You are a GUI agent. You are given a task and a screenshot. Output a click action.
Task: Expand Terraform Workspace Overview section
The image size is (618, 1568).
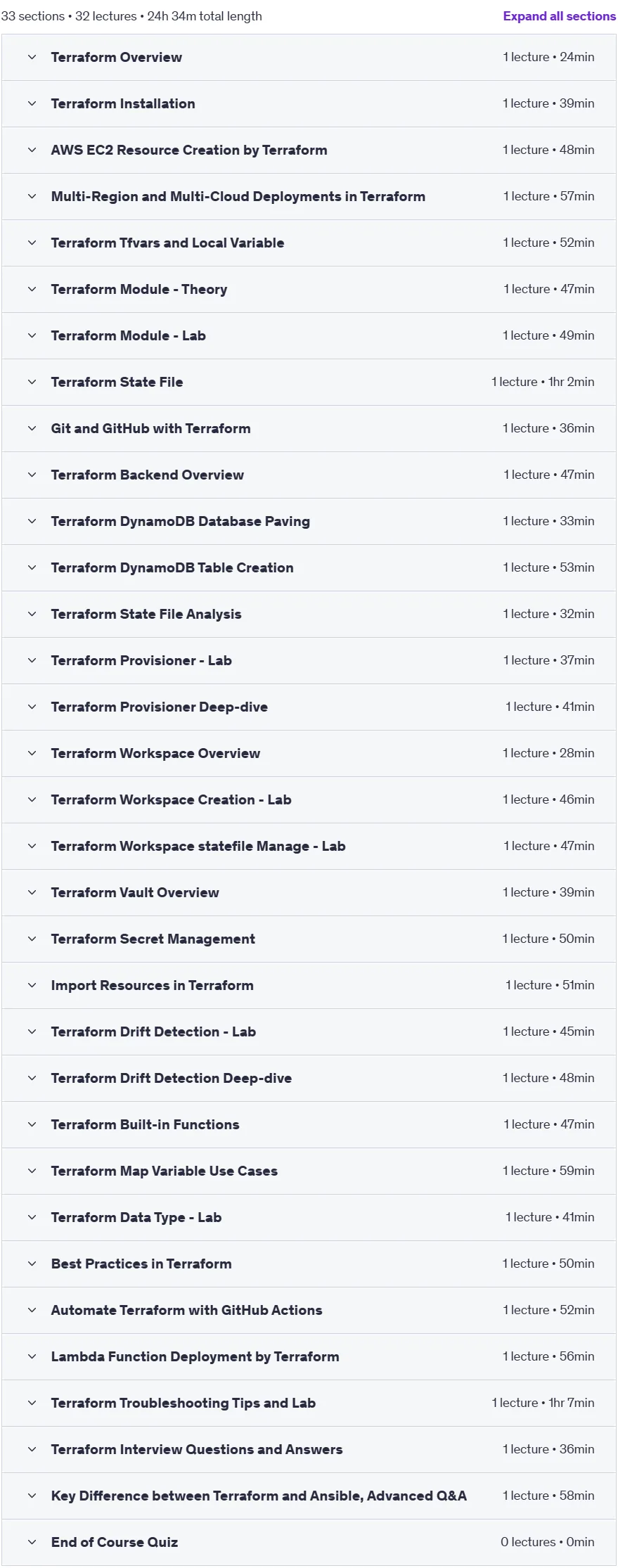pos(309,753)
